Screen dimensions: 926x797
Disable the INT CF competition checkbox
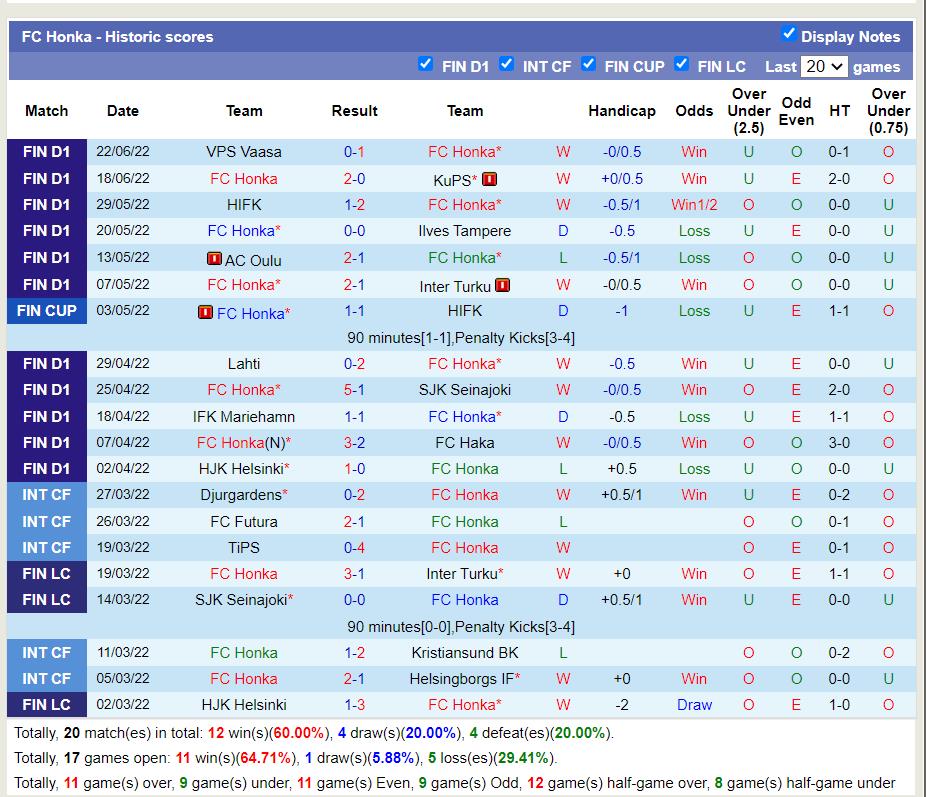coord(506,64)
